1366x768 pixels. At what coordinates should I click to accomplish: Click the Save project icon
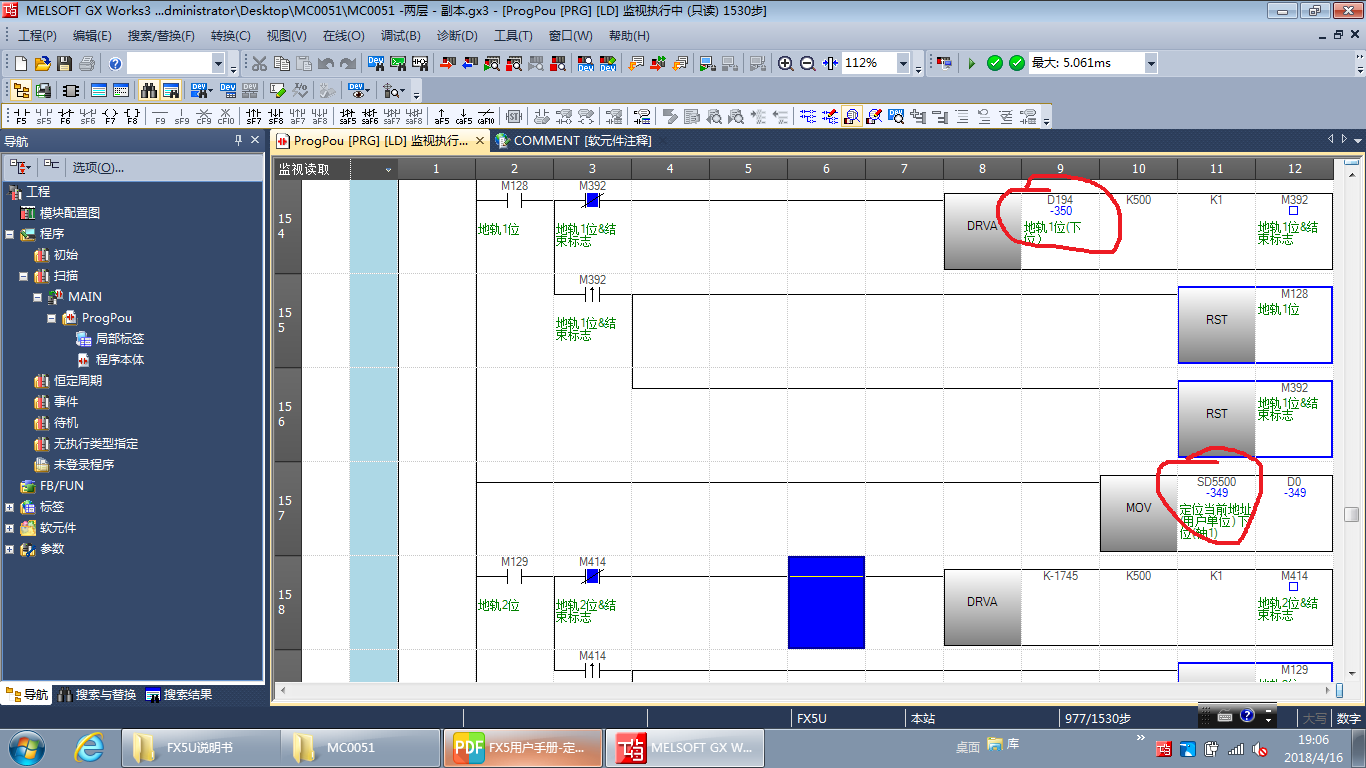point(64,63)
